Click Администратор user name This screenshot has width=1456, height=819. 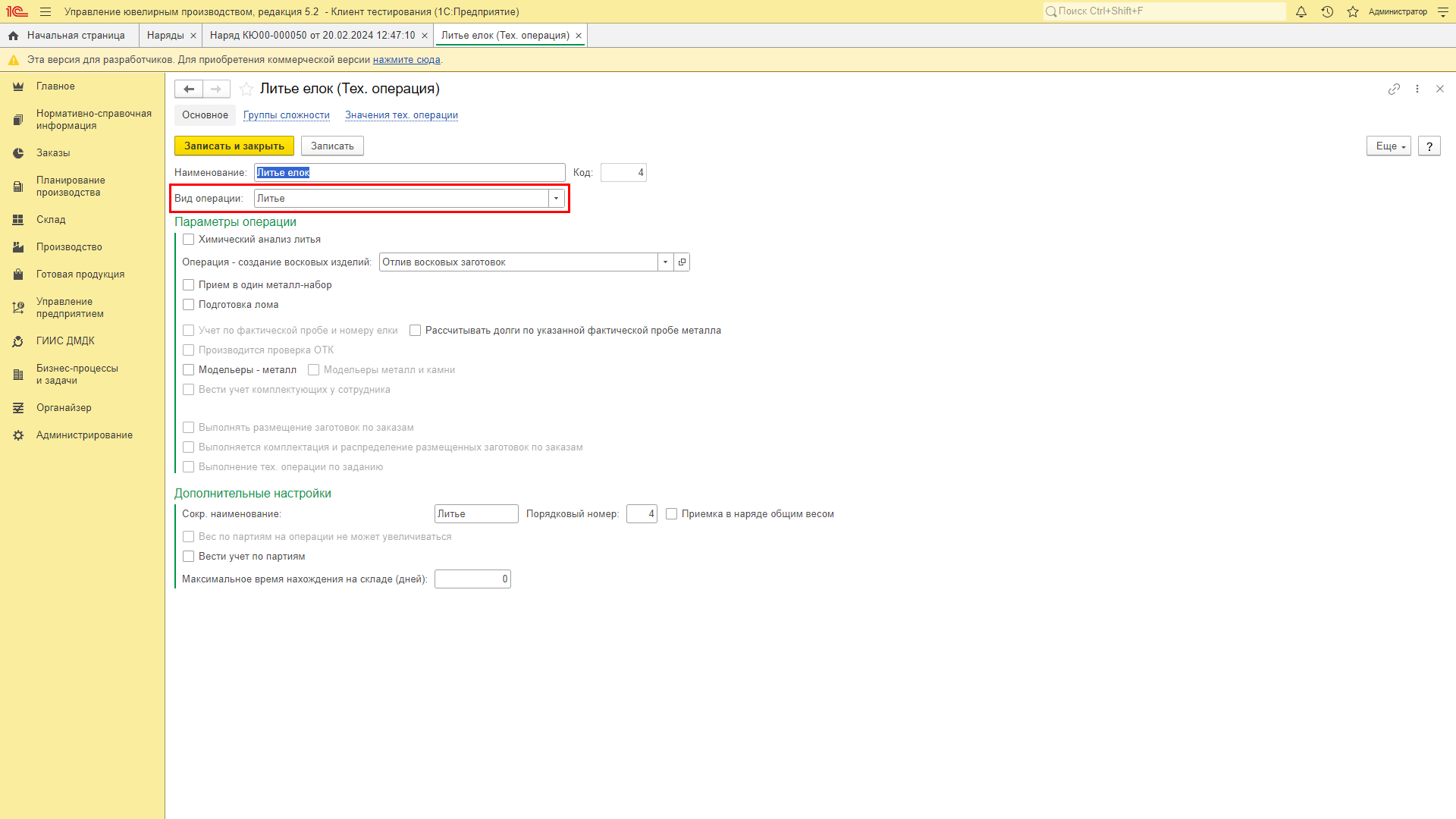point(1398,11)
